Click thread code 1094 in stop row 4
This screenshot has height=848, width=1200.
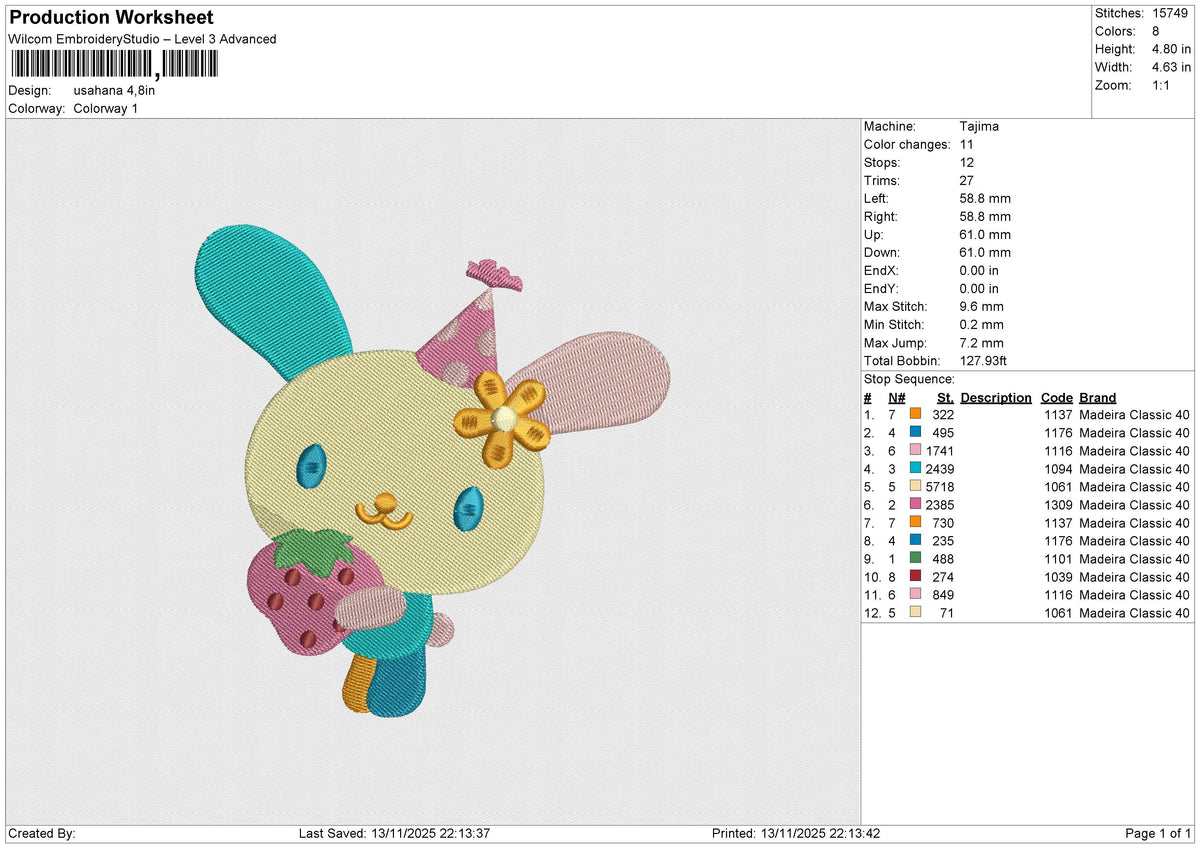tap(1057, 469)
